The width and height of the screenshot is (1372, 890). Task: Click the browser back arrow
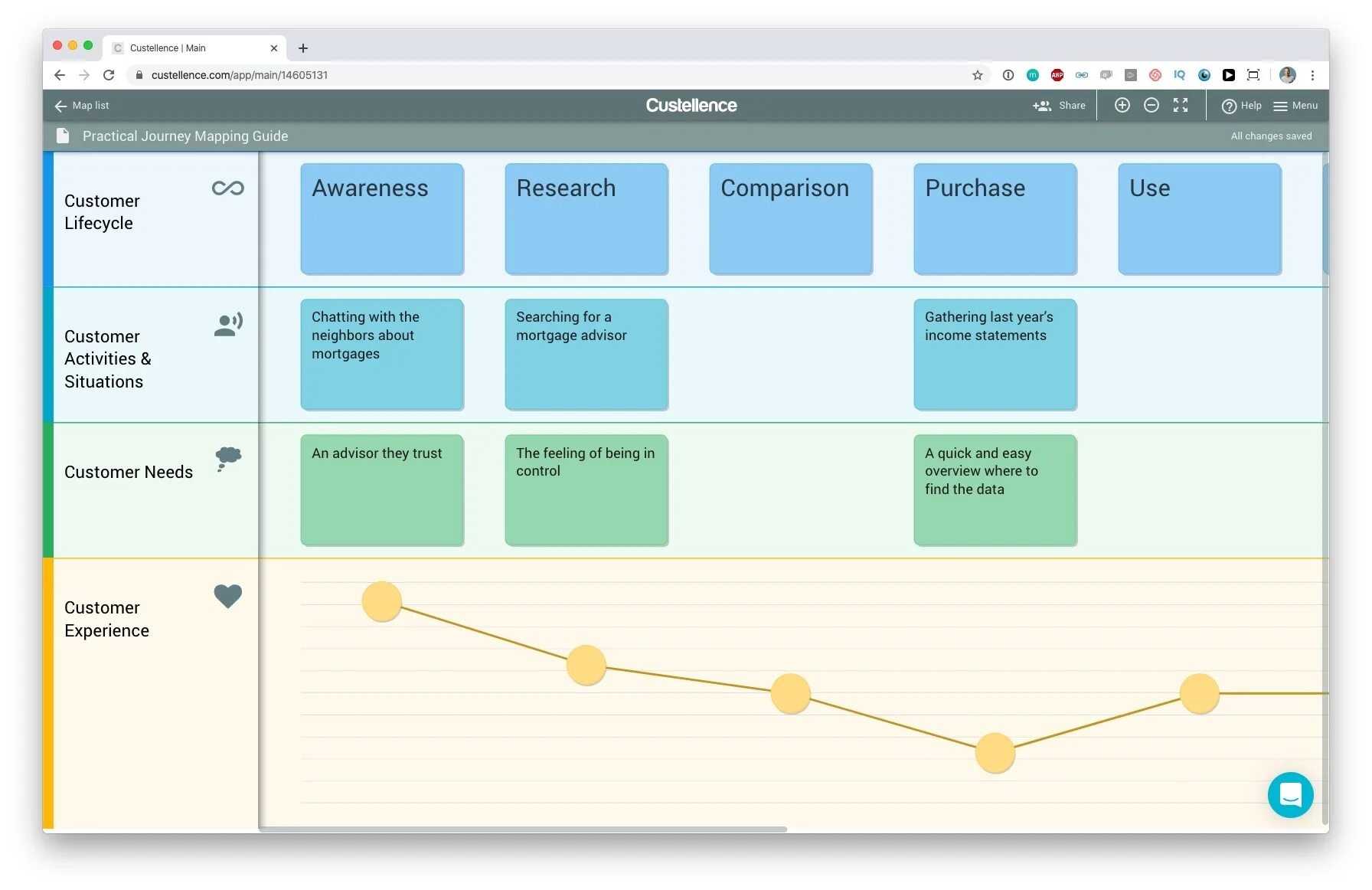(60, 75)
